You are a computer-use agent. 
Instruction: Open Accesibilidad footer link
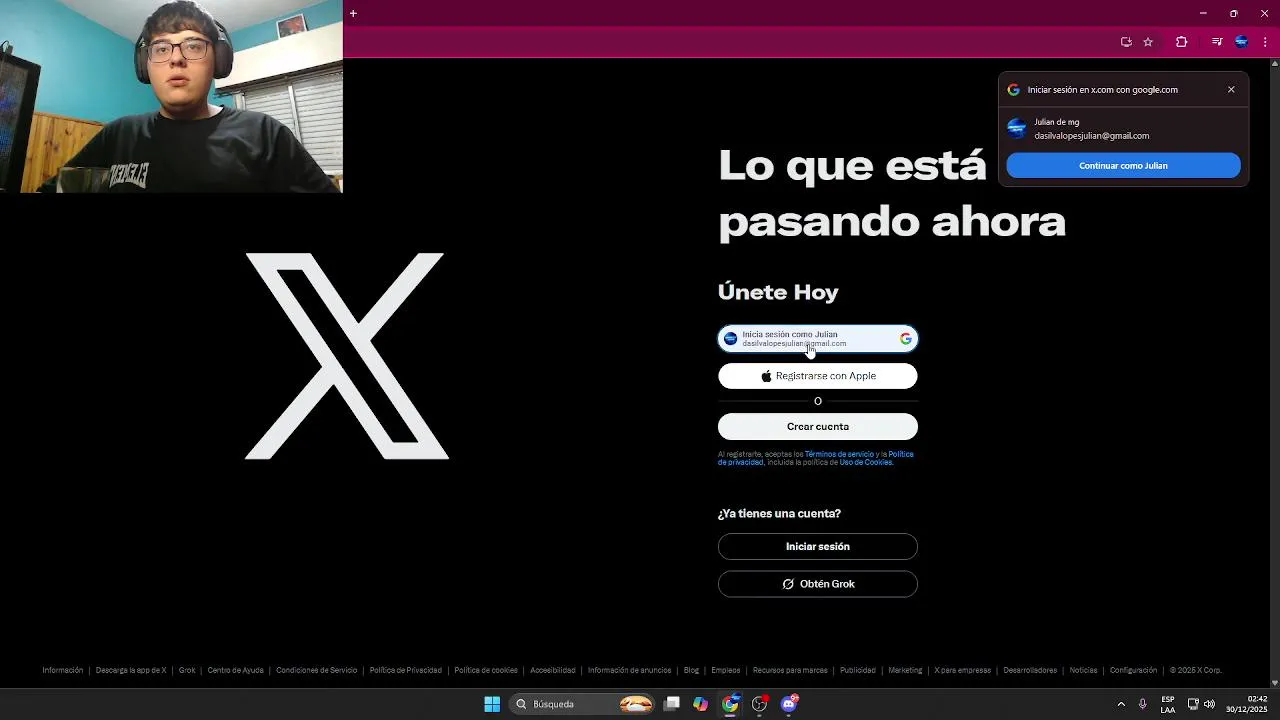553,670
